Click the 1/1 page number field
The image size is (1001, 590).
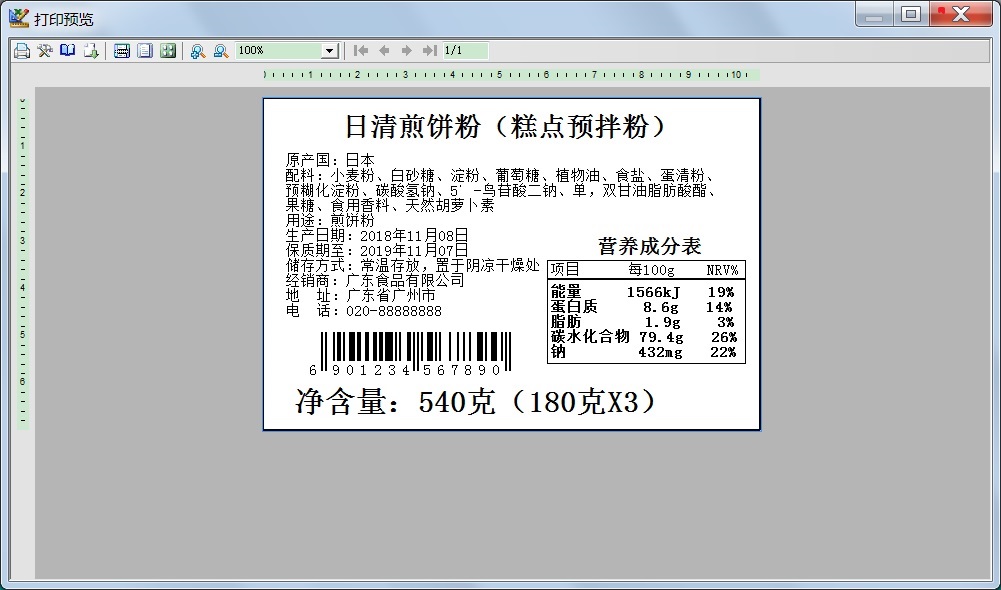click(x=462, y=50)
